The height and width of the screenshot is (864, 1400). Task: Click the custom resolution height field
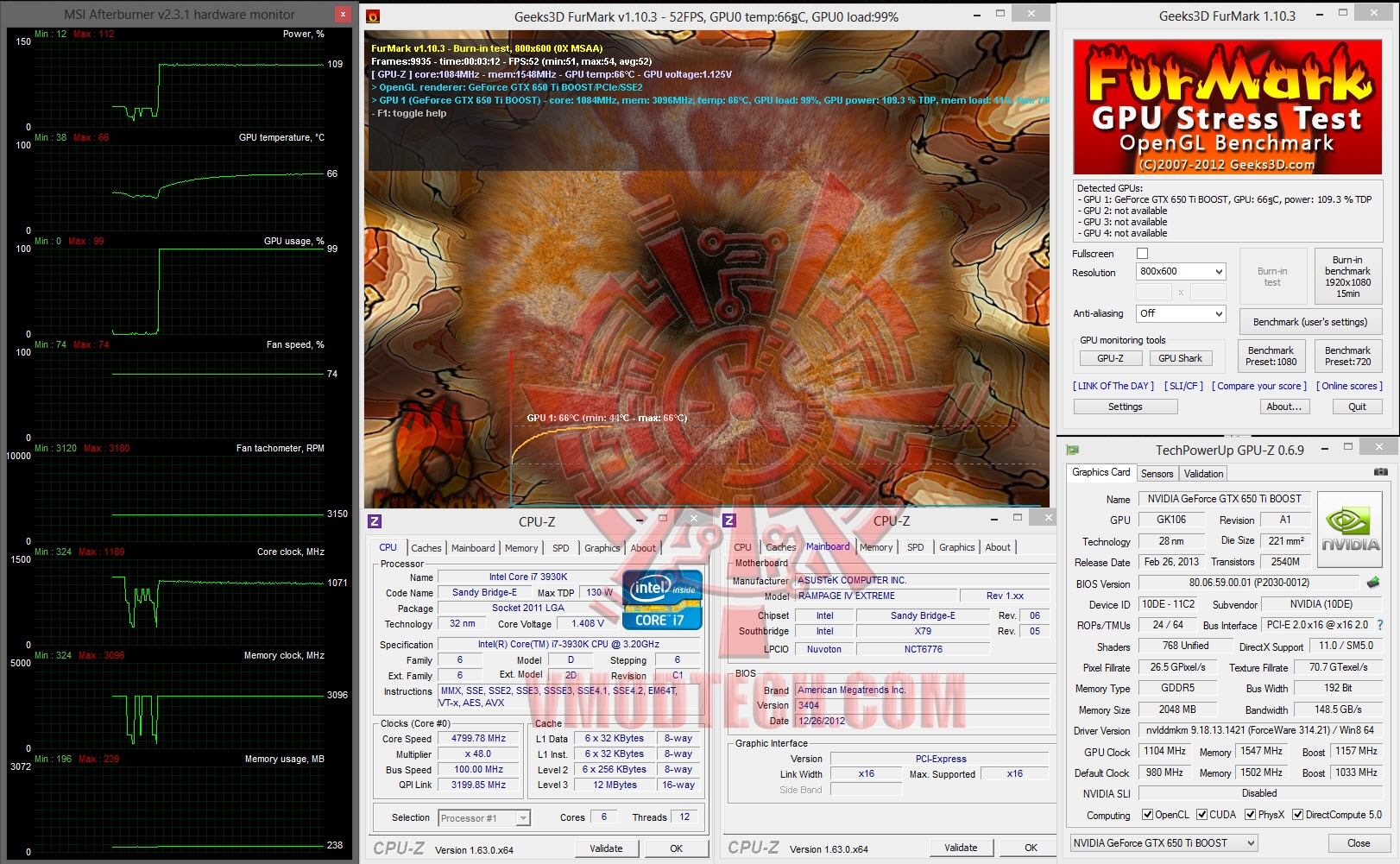click(1208, 293)
